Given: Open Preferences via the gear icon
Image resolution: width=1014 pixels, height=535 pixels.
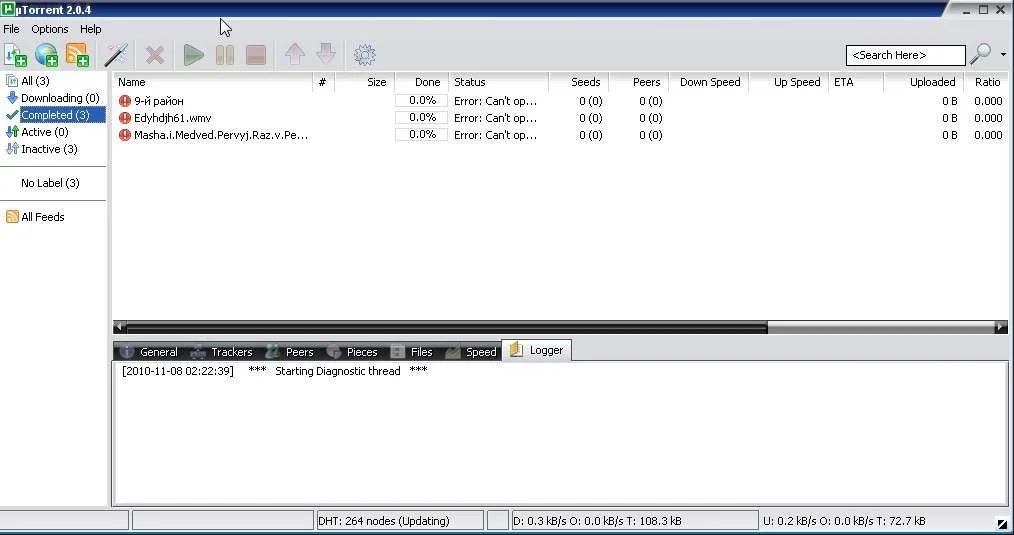Looking at the screenshot, I should 365,55.
